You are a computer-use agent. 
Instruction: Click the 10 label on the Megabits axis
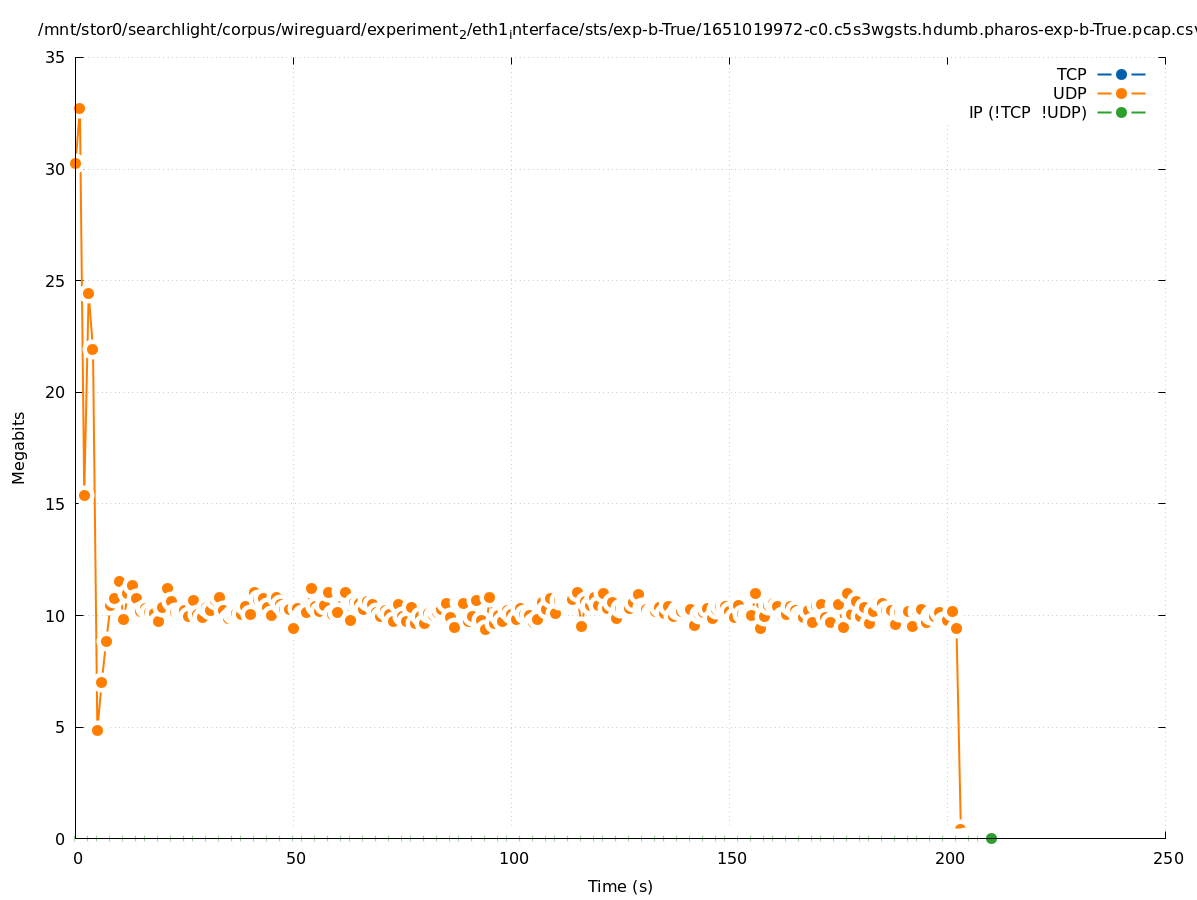55,615
